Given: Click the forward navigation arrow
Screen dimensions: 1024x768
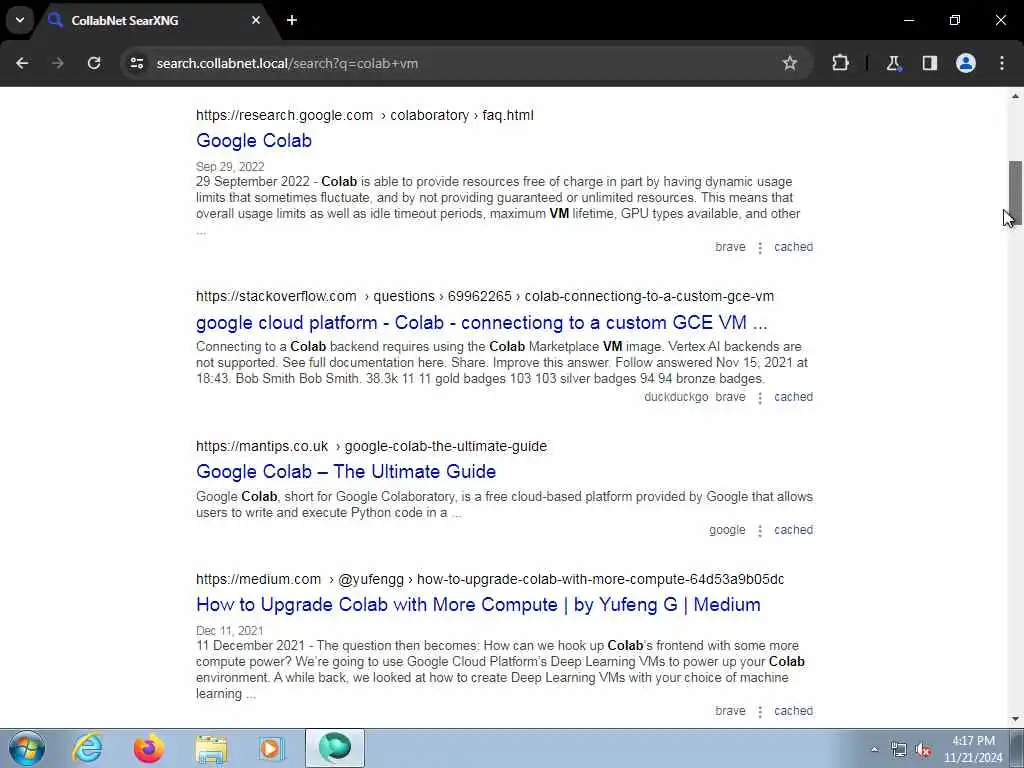Looking at the screenshot, I should 58,63.
